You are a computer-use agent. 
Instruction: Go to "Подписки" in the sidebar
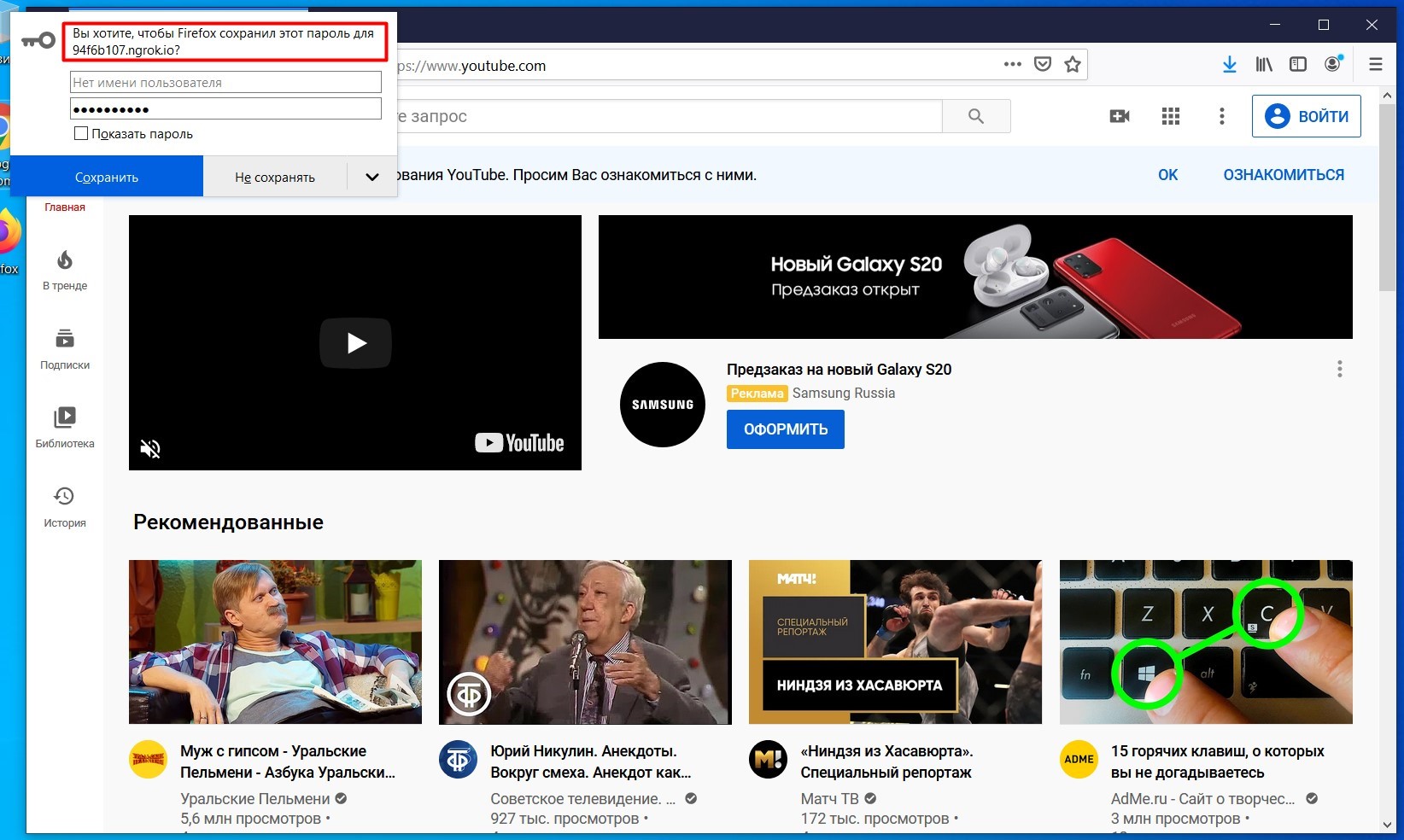(x=65, y=349)
